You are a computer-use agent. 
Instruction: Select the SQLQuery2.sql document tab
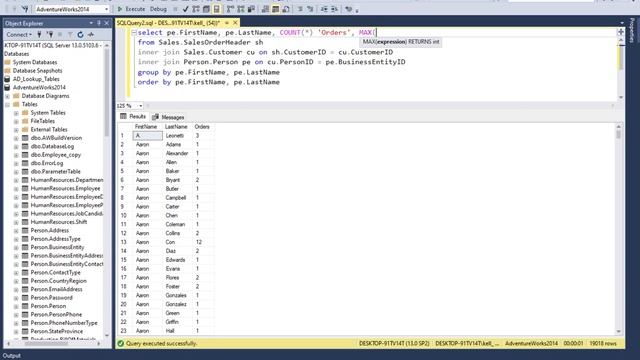(168, 23)
